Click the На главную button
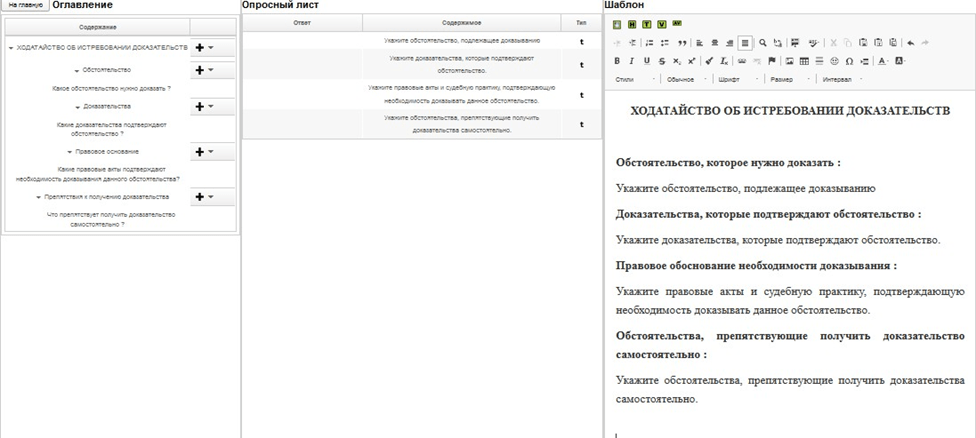976x438 pixels. pyautogui.click(x=25, y=5)
